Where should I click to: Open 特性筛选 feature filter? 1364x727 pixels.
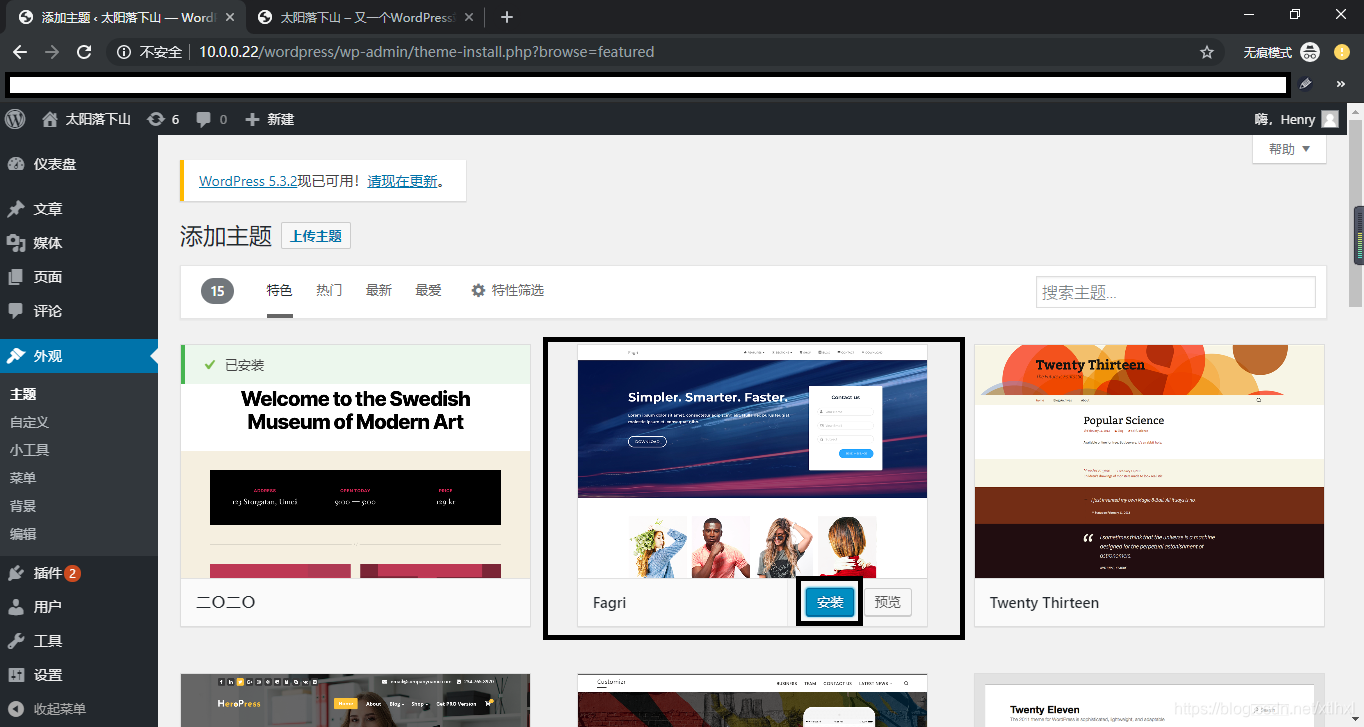coord(507,290)
